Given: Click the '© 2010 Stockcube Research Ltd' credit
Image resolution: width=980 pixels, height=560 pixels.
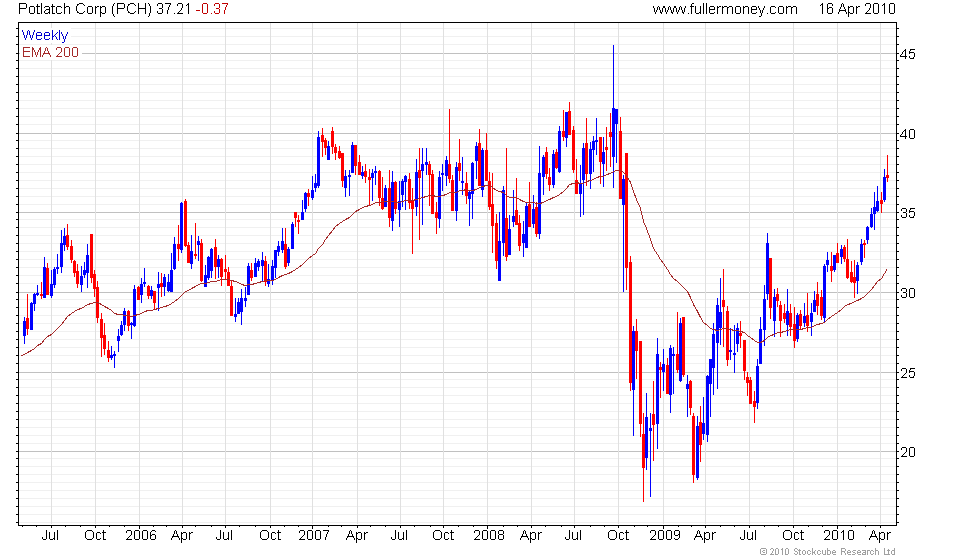Looking at the screenshot, I should pos(828,552).
